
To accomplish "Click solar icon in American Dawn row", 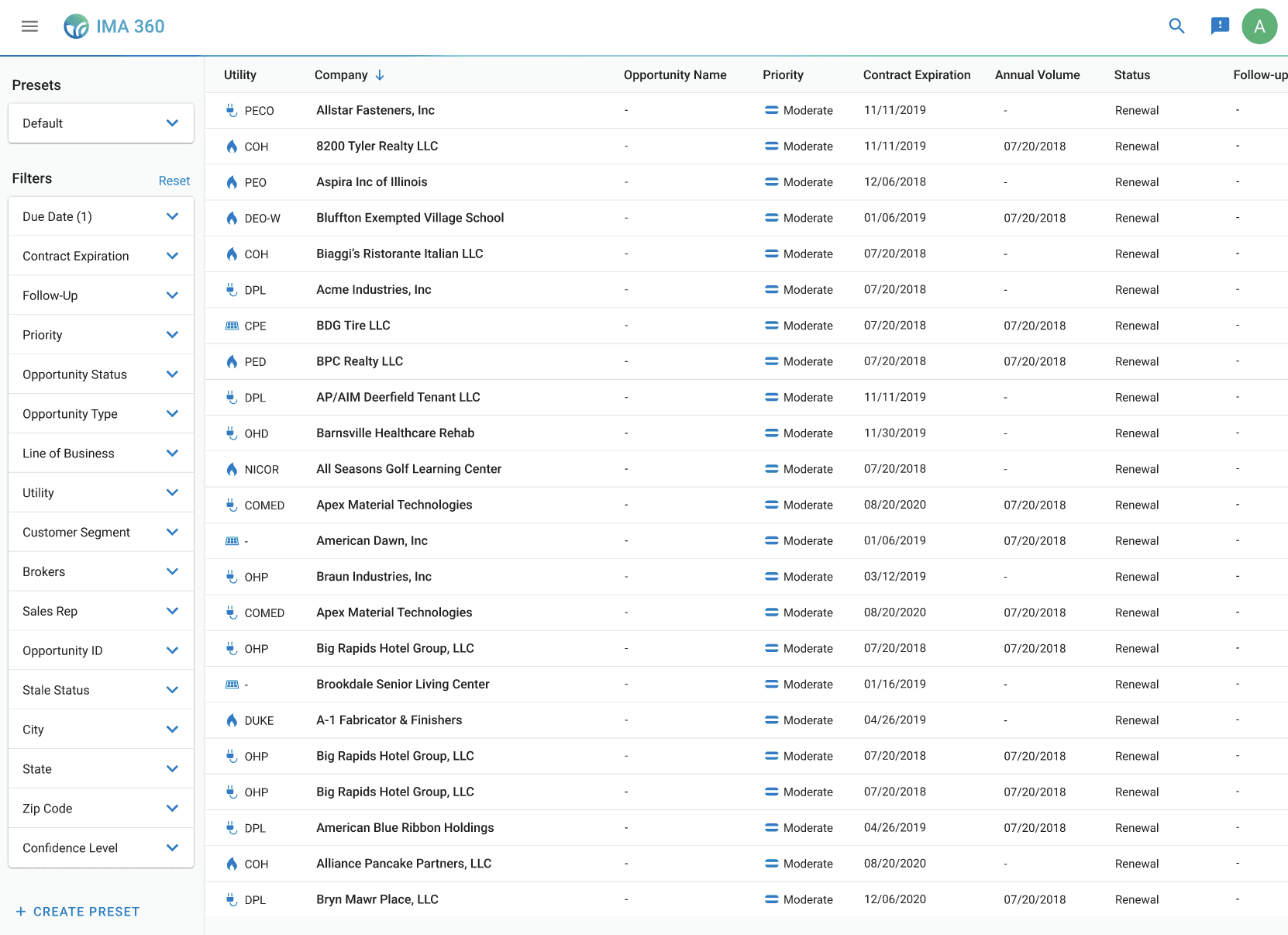I will (231, 541).
